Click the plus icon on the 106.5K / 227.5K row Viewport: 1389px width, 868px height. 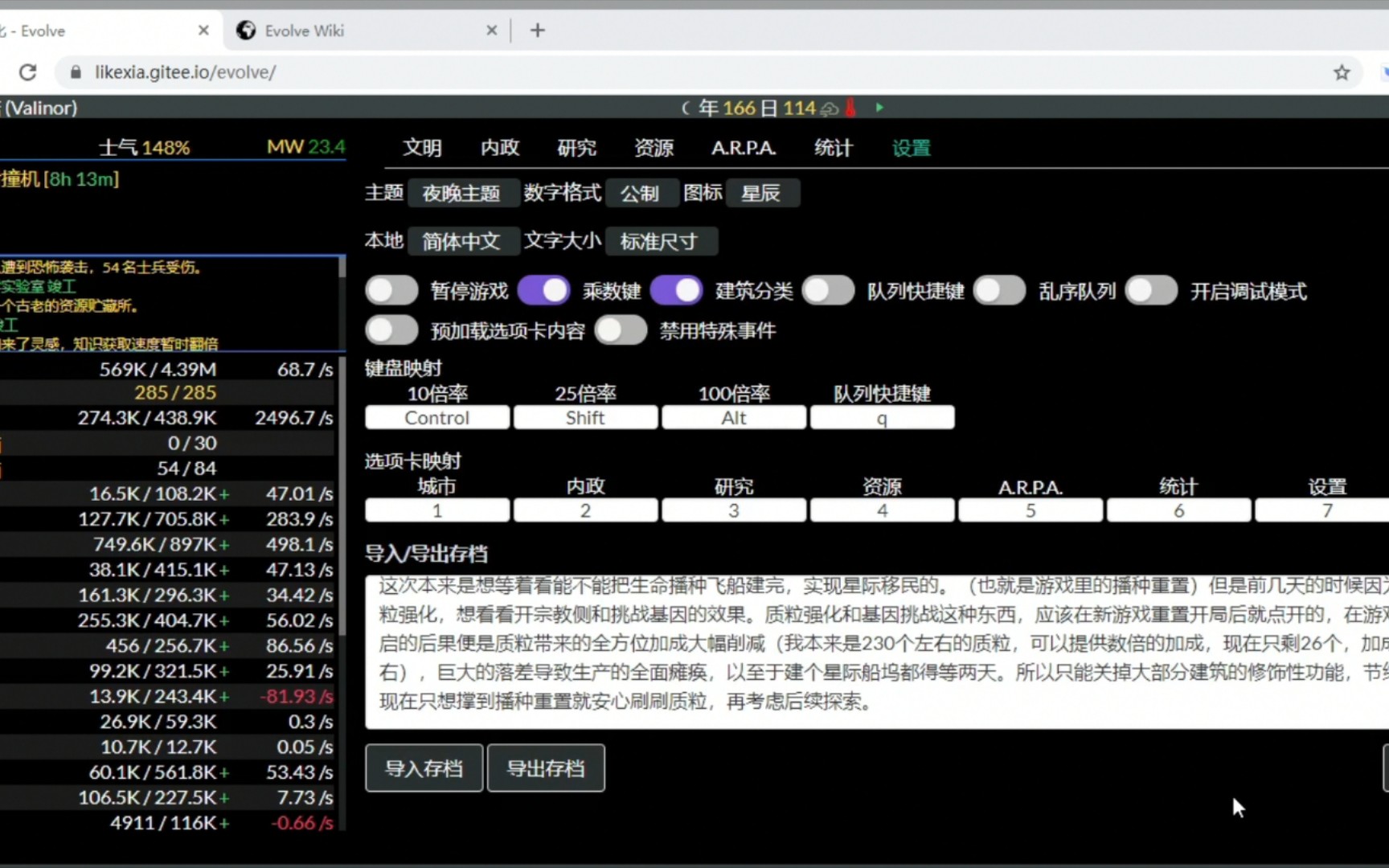coord(224,798)
